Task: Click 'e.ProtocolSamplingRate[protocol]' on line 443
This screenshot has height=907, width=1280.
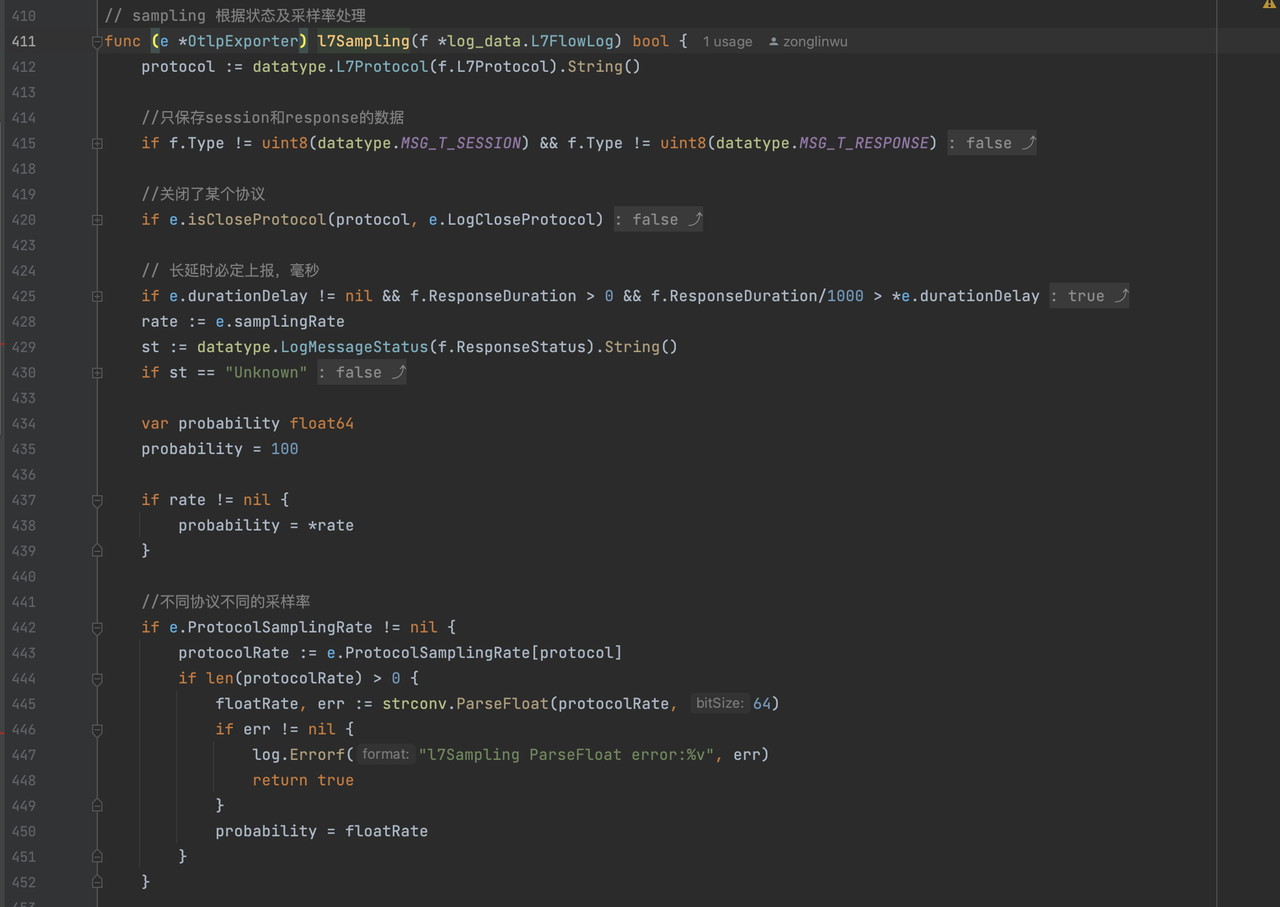Action: click(474, 652)
